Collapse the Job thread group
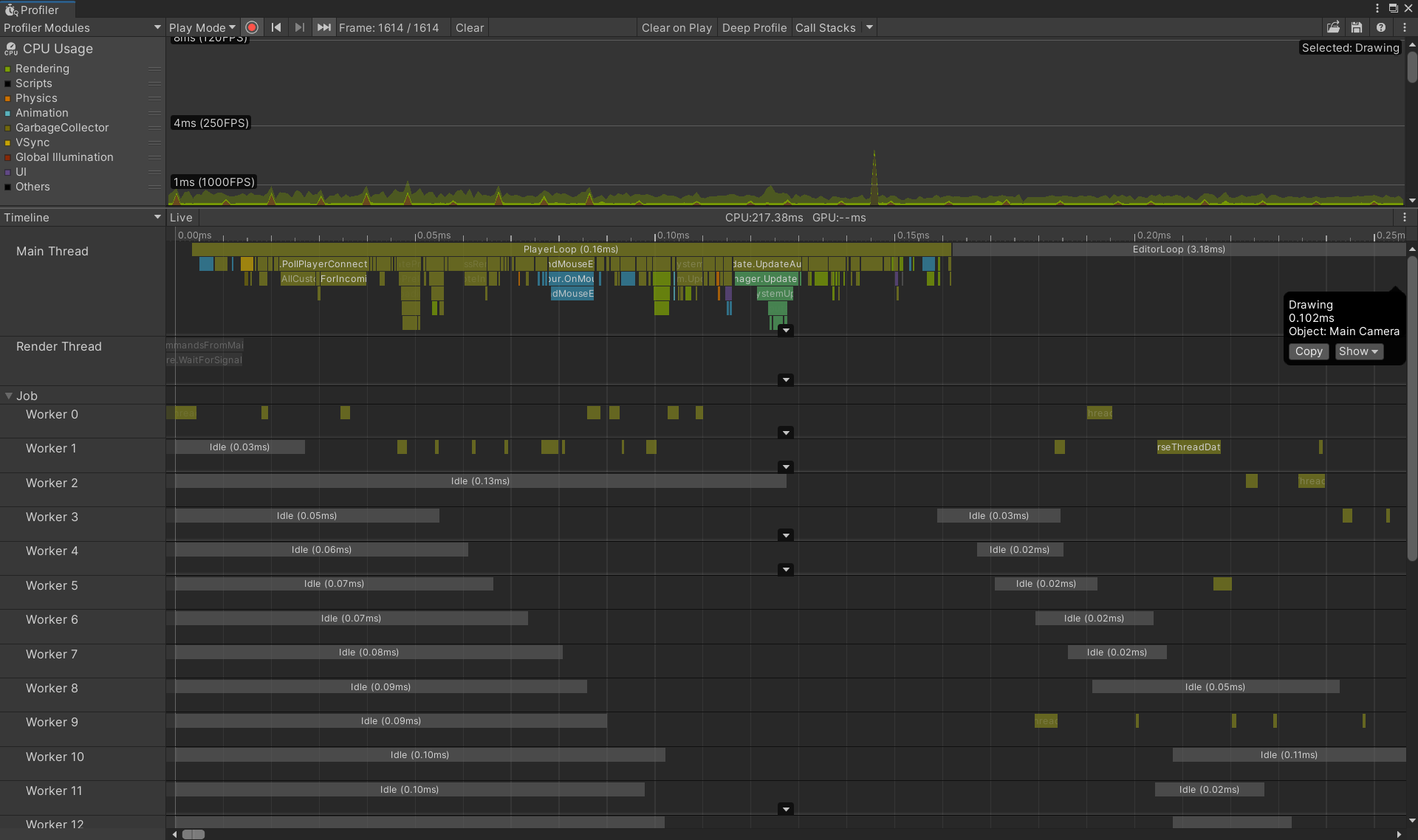The image size is (1418, 840). click(9, 396)
